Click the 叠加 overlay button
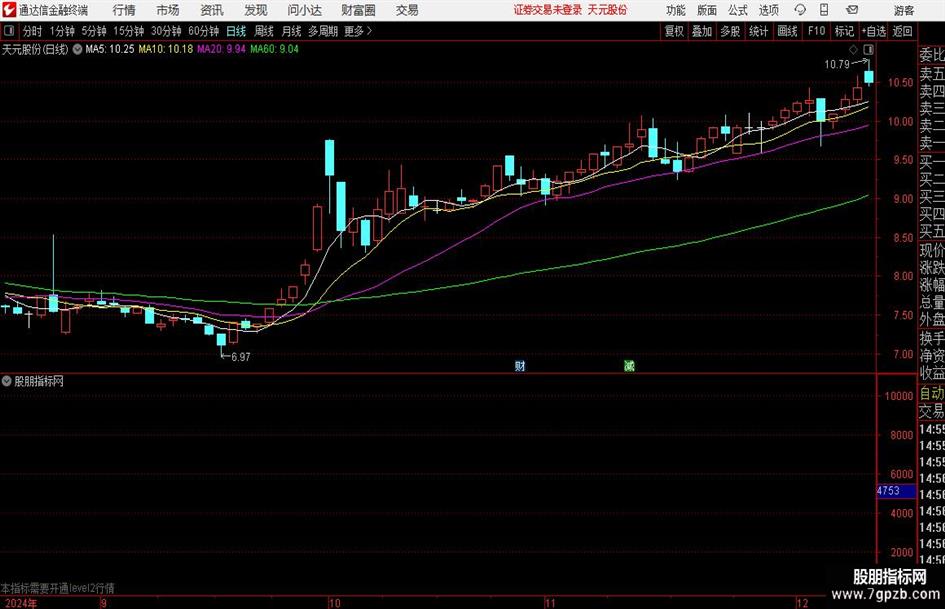Image resolution: width=945 pixels, height=609 pixels. click(x=702, y=31)
